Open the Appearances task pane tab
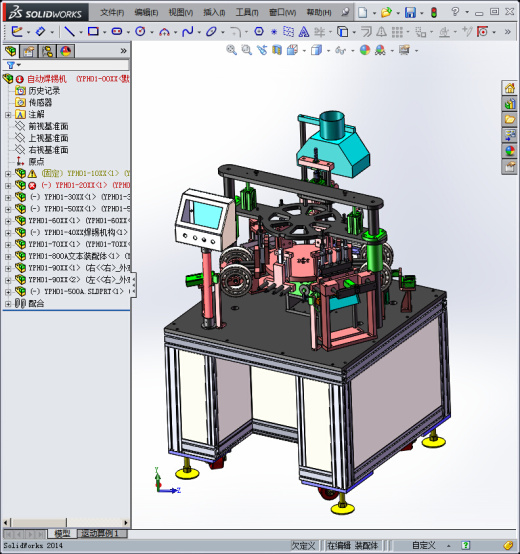Viewport: 520px width, 554px height. pos(509,151)
